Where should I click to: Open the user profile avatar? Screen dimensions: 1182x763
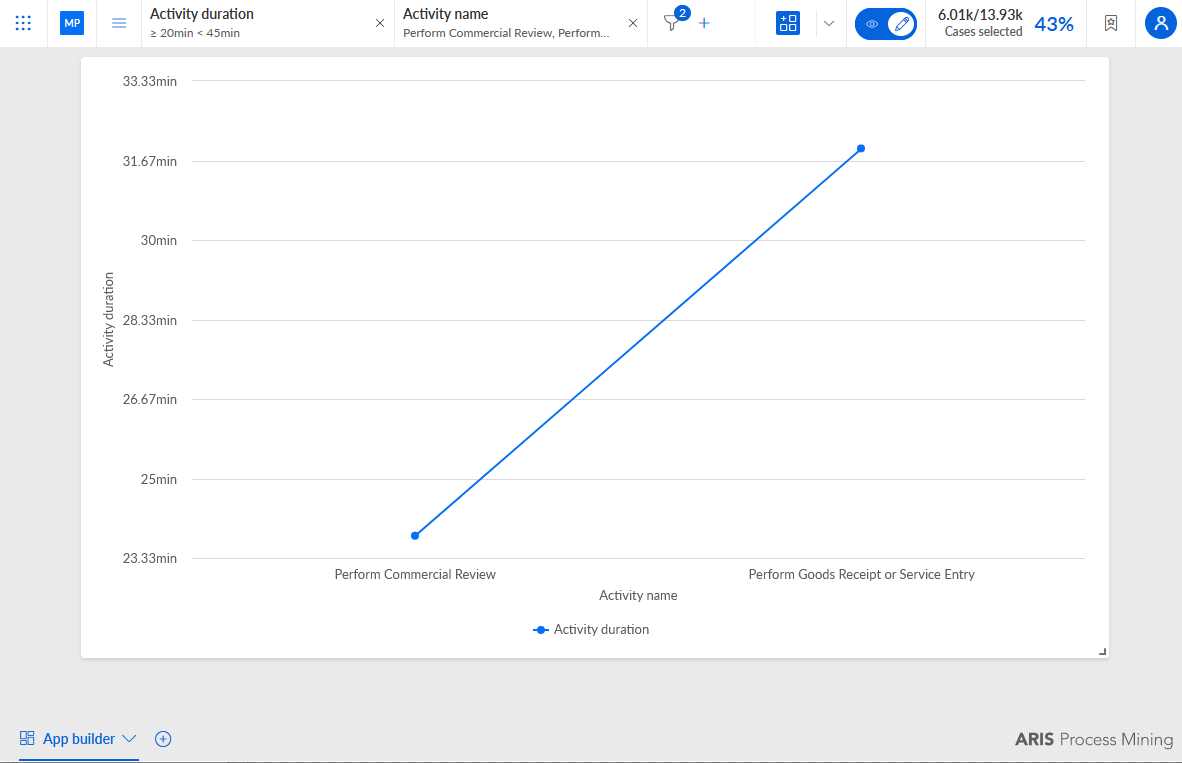1161,23
